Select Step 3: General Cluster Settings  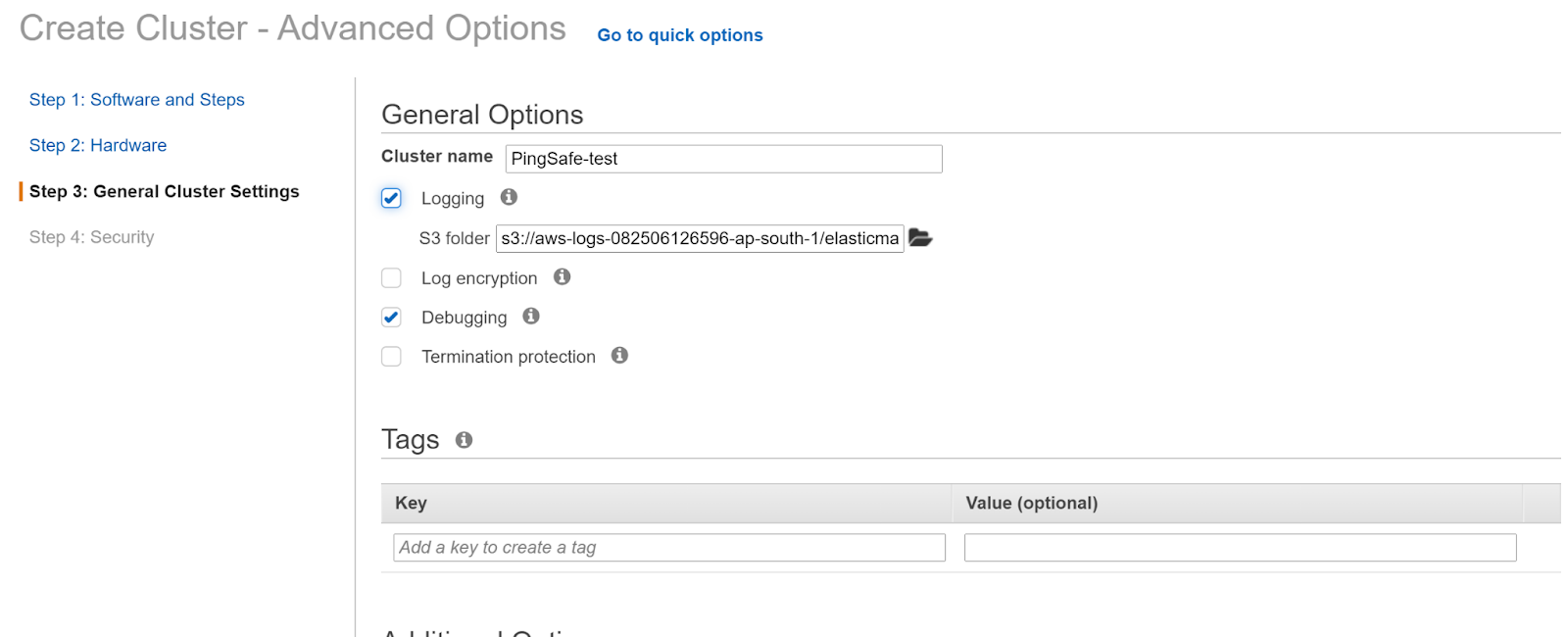pyautogui.click(x=164, y=192)
